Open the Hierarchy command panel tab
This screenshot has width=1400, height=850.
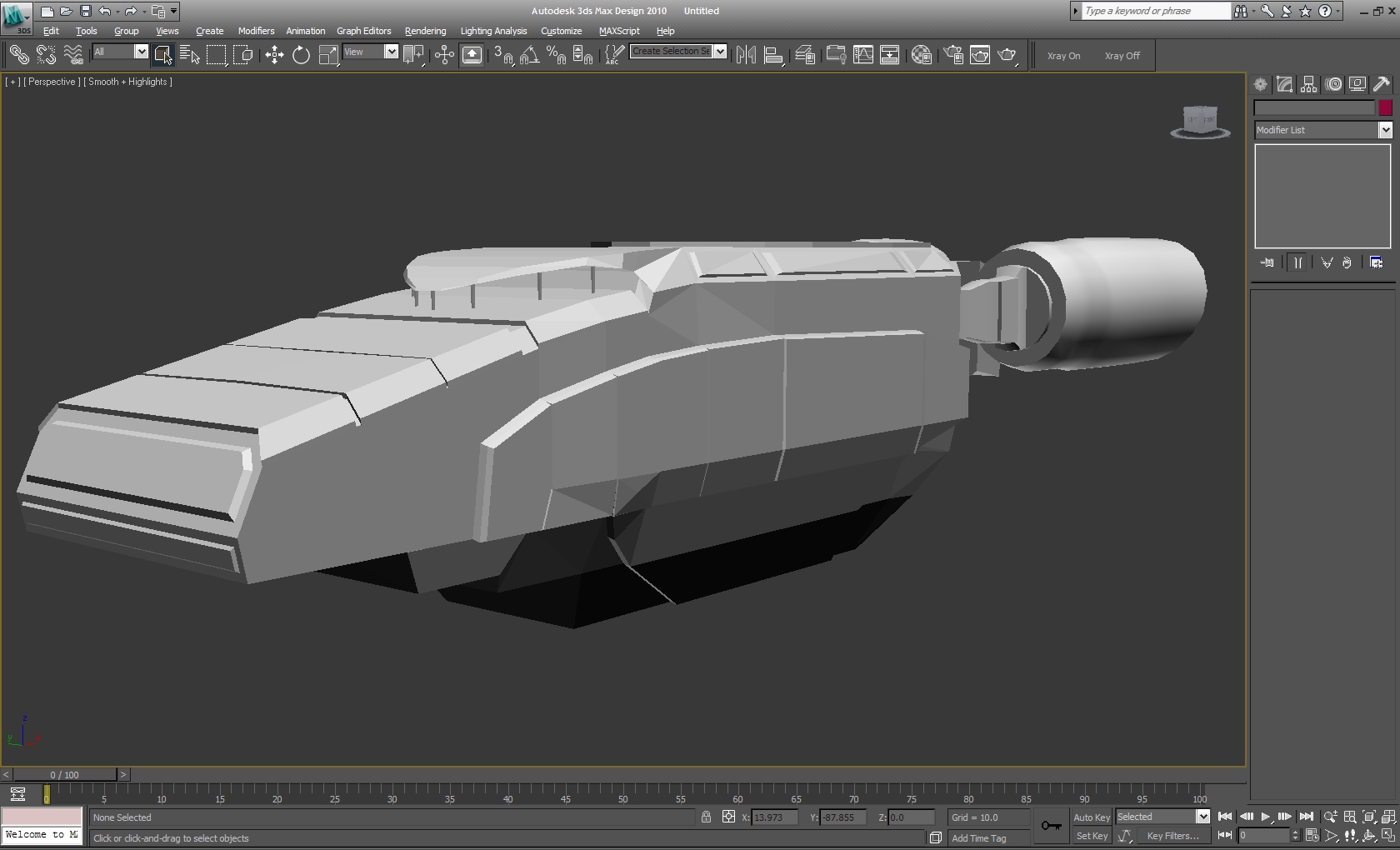[1308, 84]
